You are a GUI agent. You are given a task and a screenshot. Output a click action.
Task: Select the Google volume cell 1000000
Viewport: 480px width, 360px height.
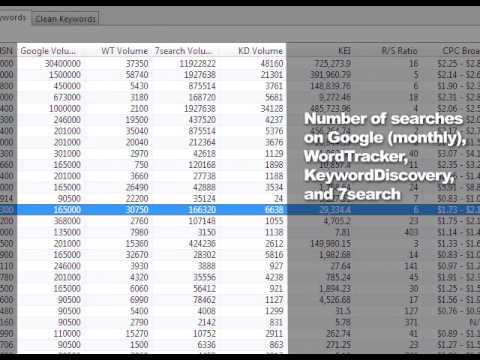[65, 109]
